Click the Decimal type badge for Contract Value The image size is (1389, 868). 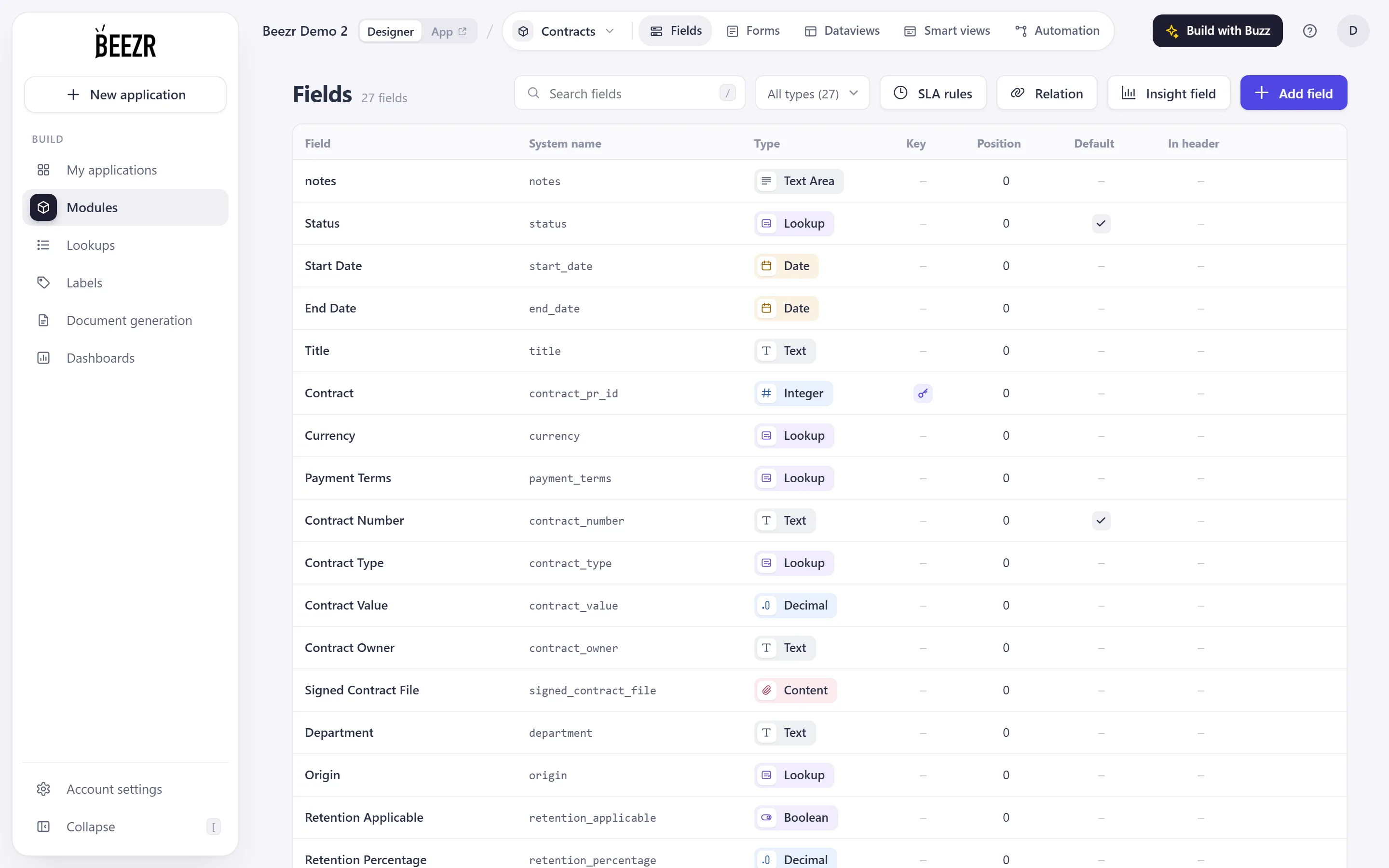[795, 606]
